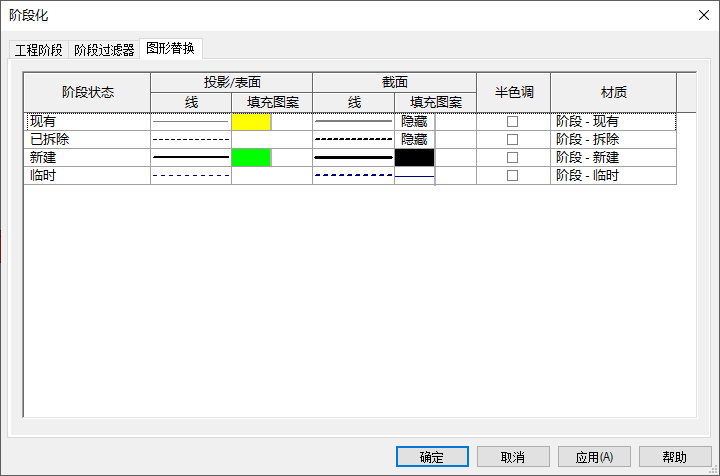Edit projection line style for 新建
The height and width of the screenshot is (476, 720).
coord(191,157)
